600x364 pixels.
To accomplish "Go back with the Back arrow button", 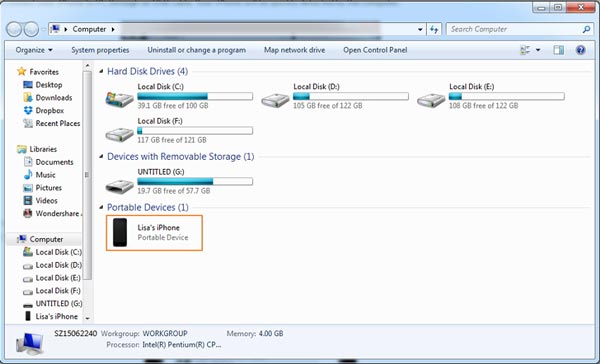I will click(14, 29).
